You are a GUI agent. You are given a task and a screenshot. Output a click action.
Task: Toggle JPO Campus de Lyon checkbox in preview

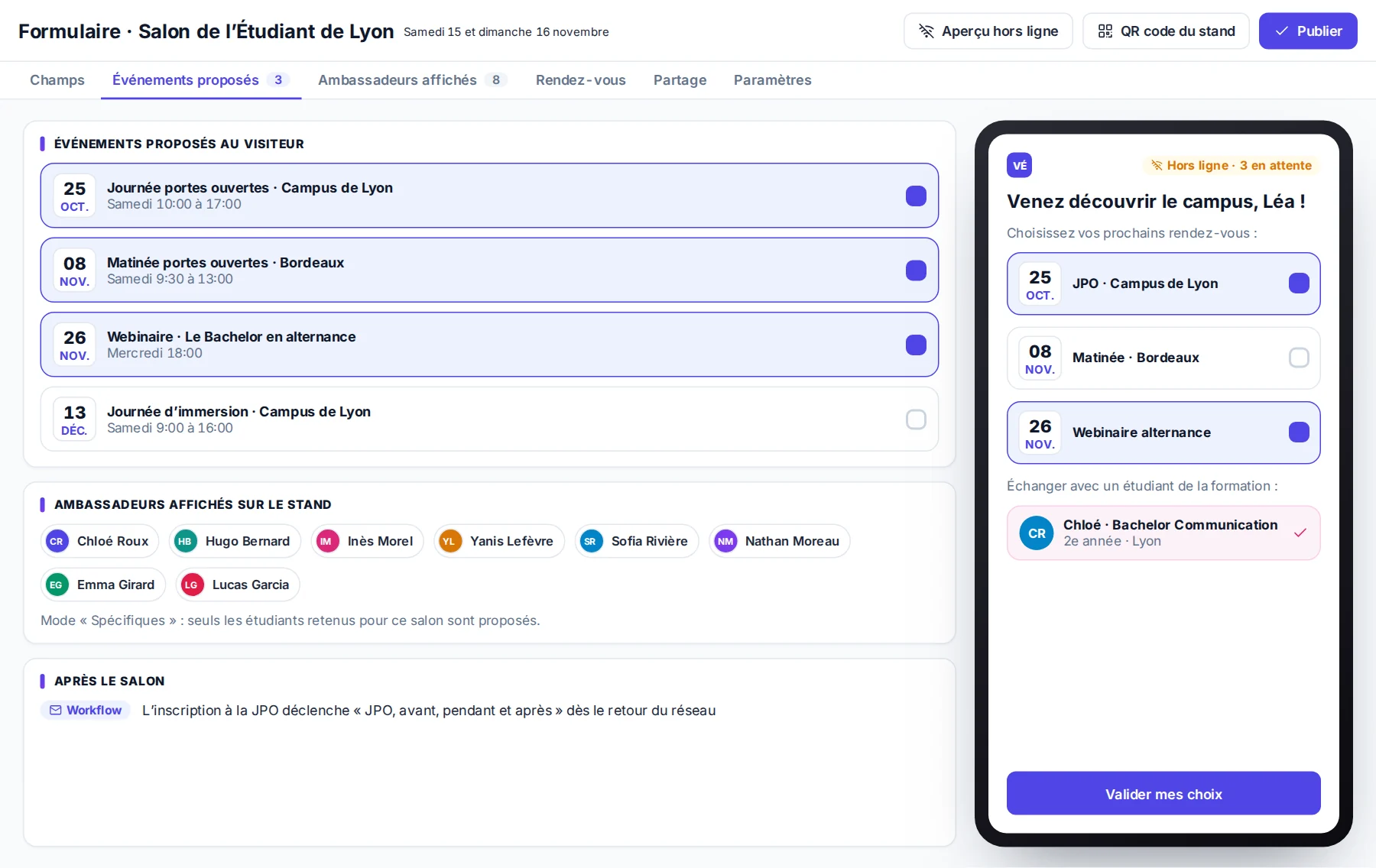1299,283
